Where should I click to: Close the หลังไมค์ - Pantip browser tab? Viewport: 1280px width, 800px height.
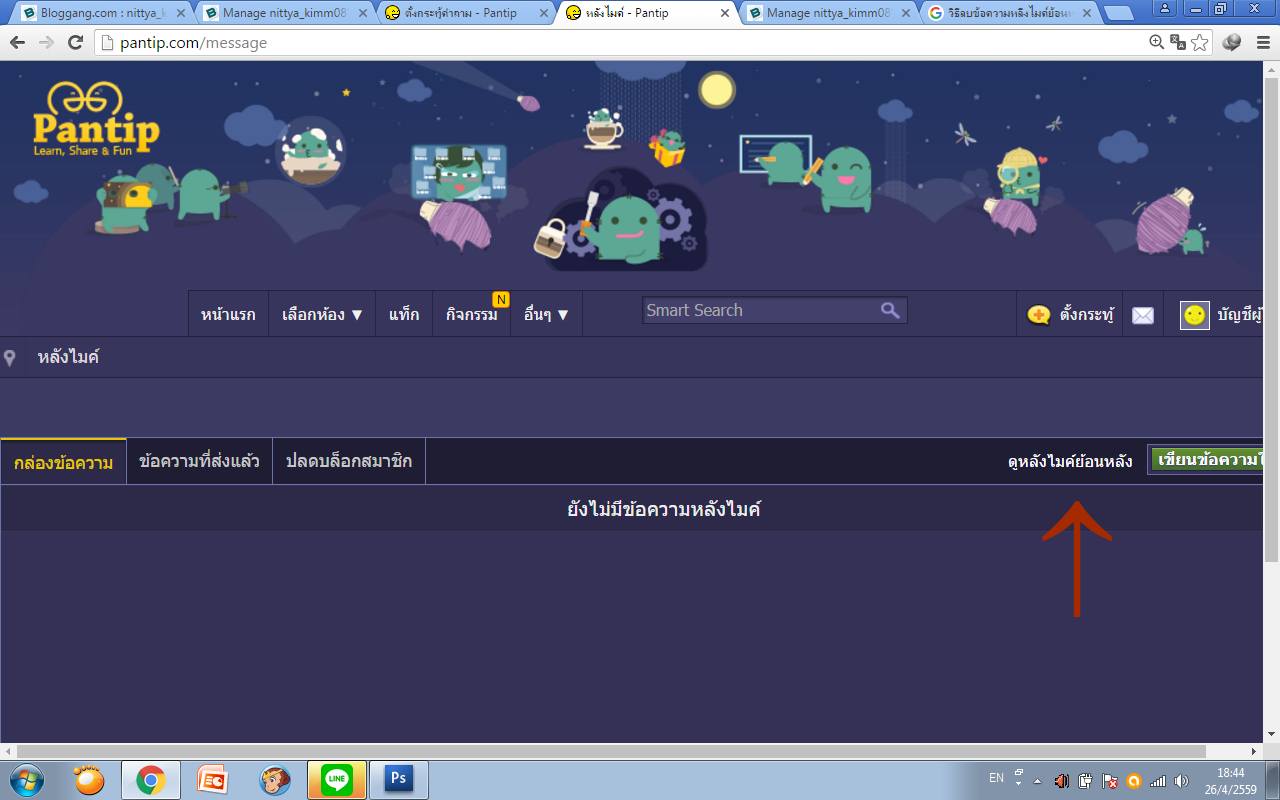pos(723,13)
